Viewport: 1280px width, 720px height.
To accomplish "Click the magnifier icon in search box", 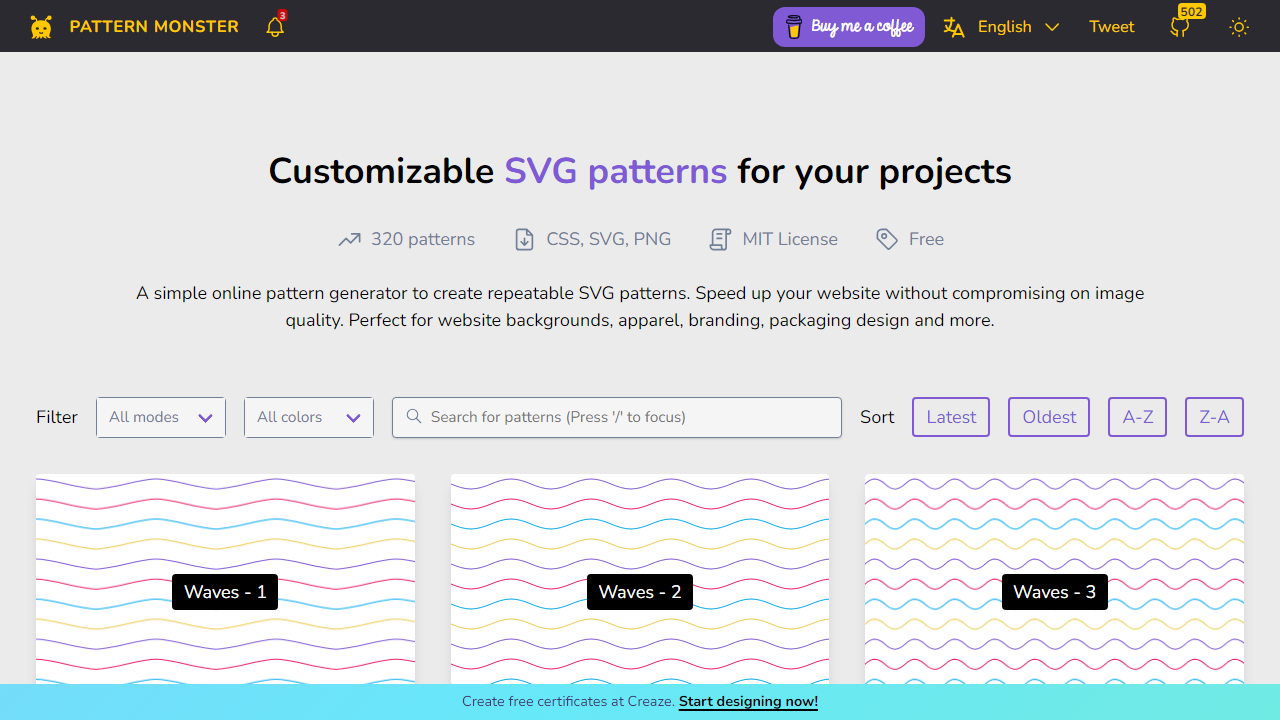I will tap(413, 417).
